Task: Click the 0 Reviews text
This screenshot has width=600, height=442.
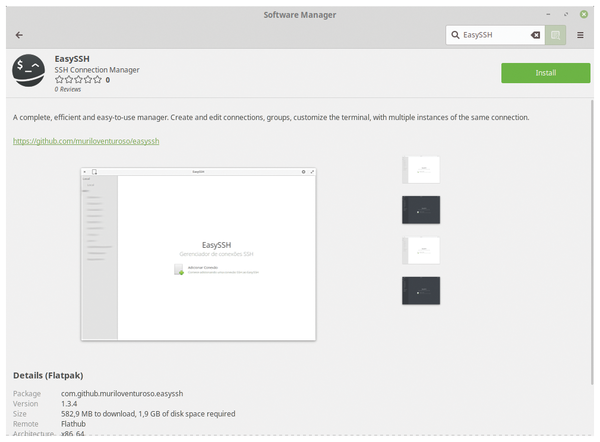Action: coord(68,89)
